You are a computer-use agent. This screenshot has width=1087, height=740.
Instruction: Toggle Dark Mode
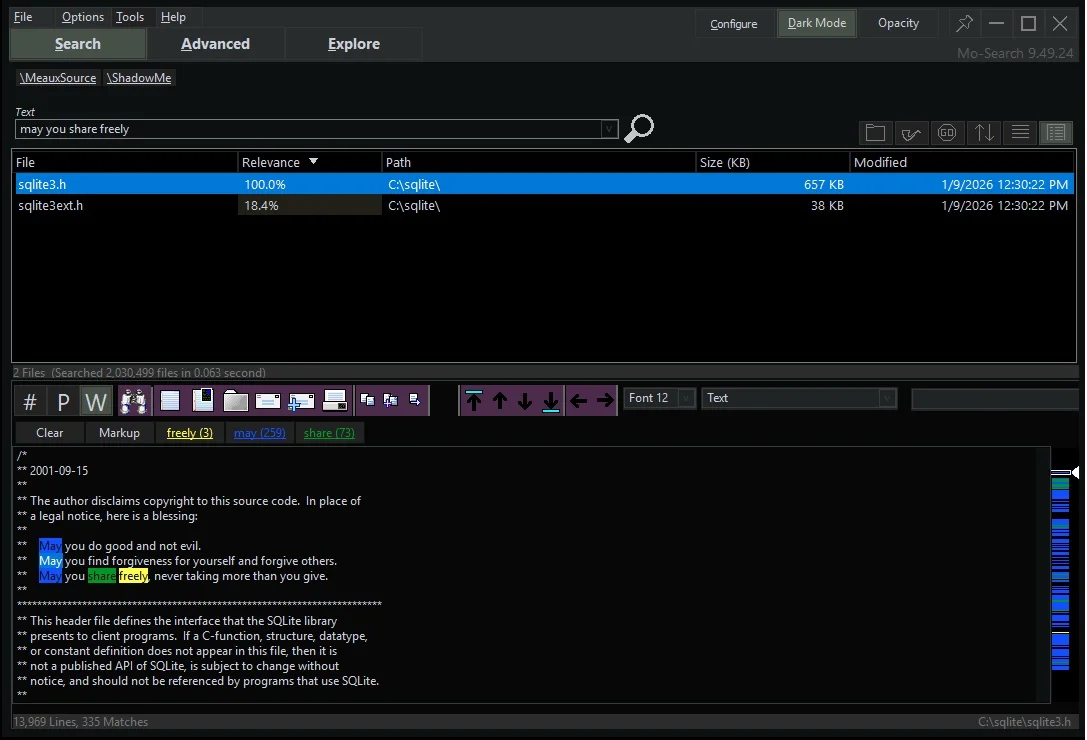tap(816, 22)
